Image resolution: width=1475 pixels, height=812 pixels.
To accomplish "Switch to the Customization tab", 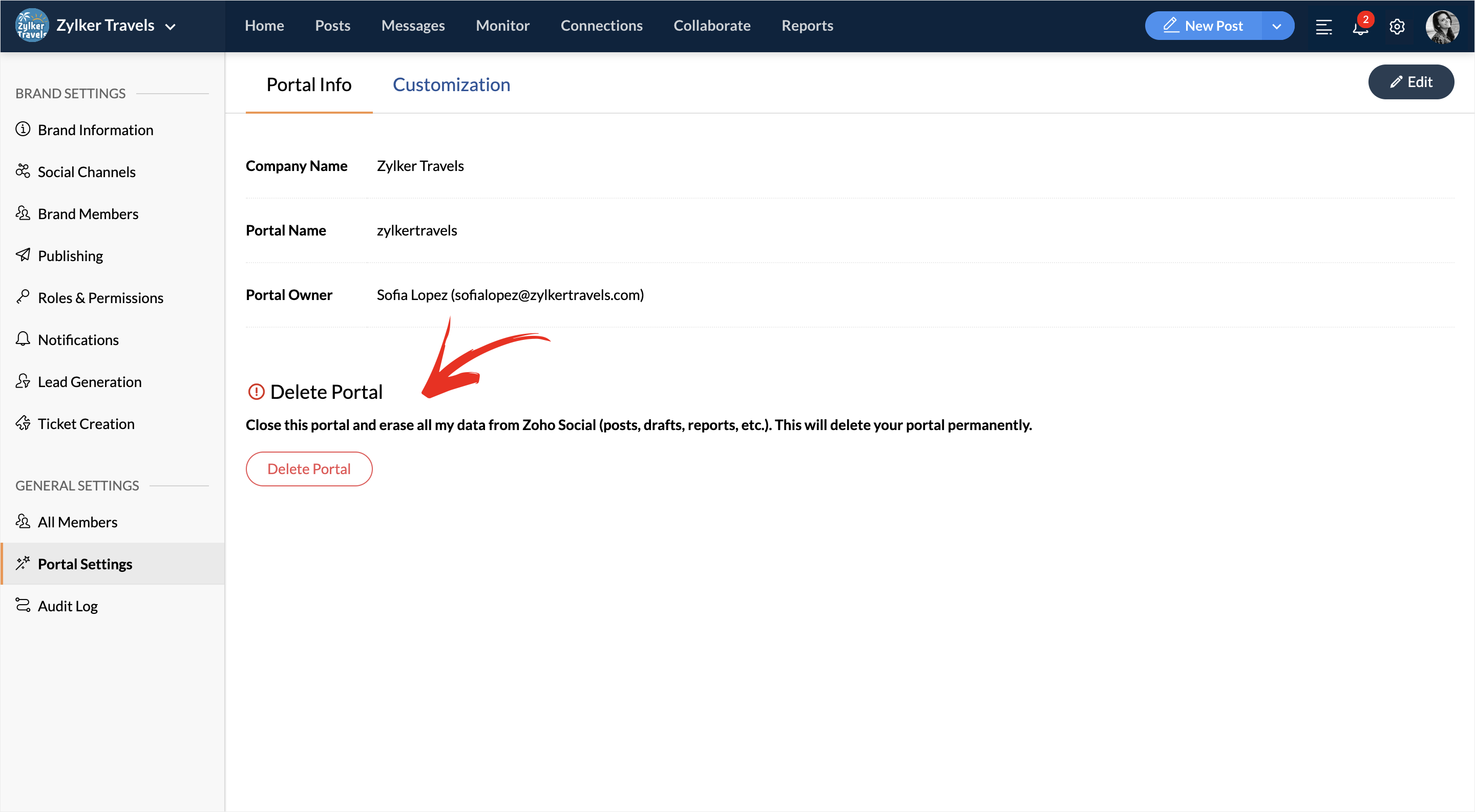I will click(451, 84).
